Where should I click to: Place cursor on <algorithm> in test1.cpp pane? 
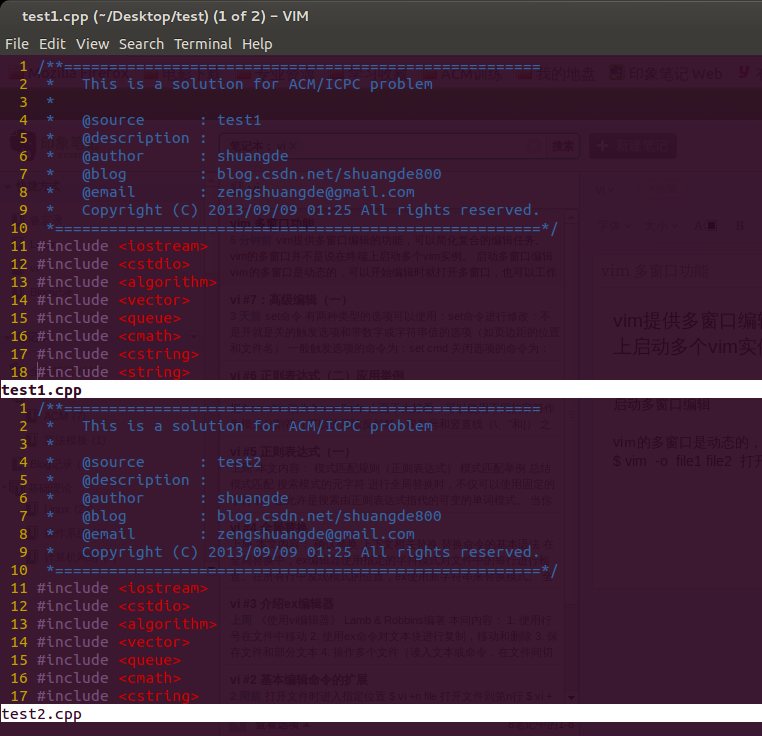168,282
